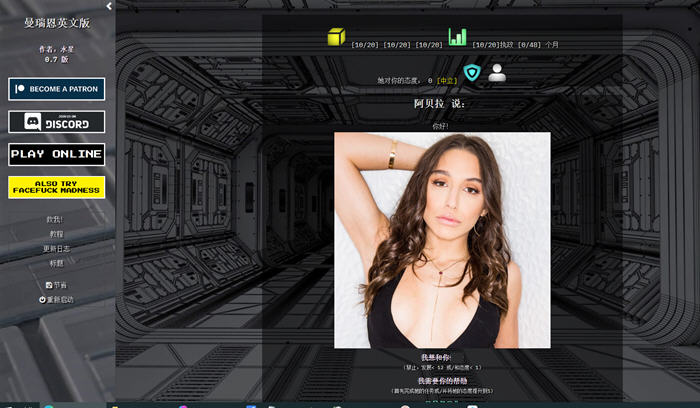Open the 教程 tutorial menu item
The height and width of the screenshot is (408, 700).
[56, 234]
